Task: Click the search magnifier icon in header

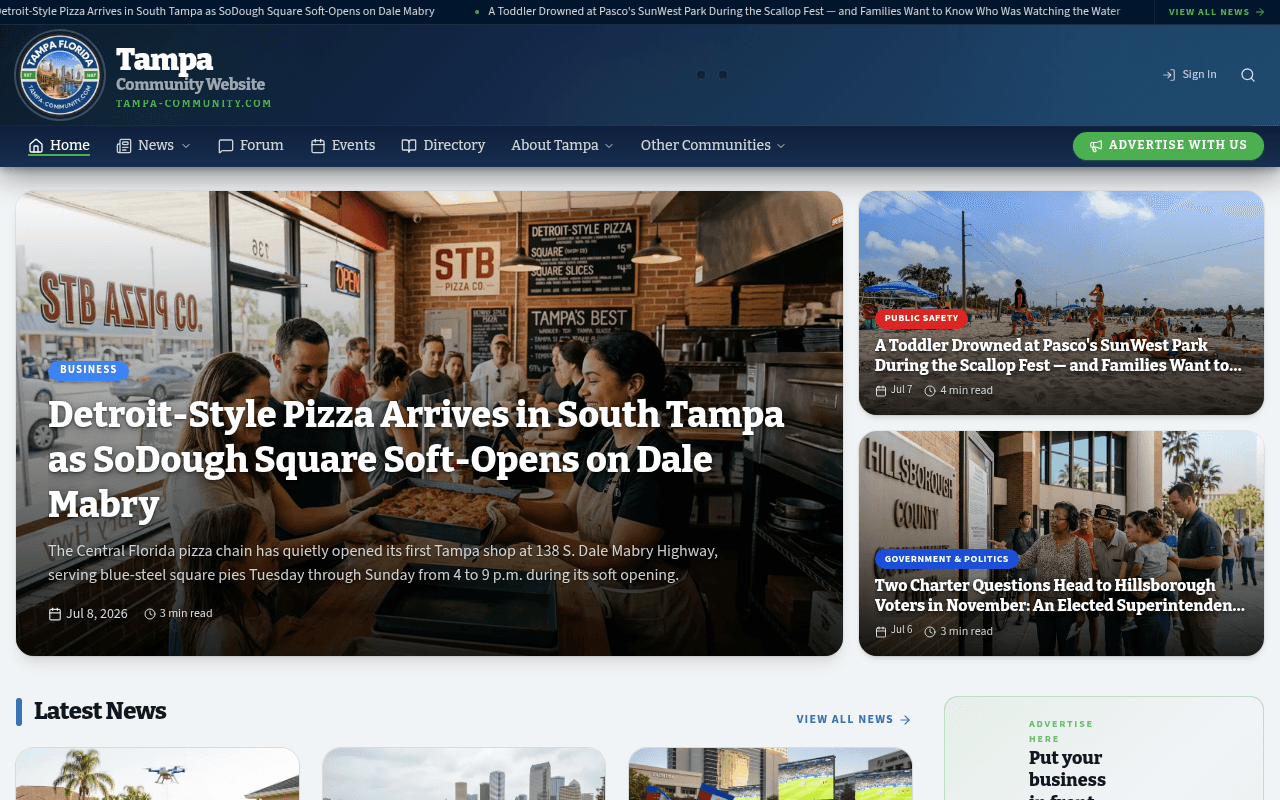Action: 1248,75
